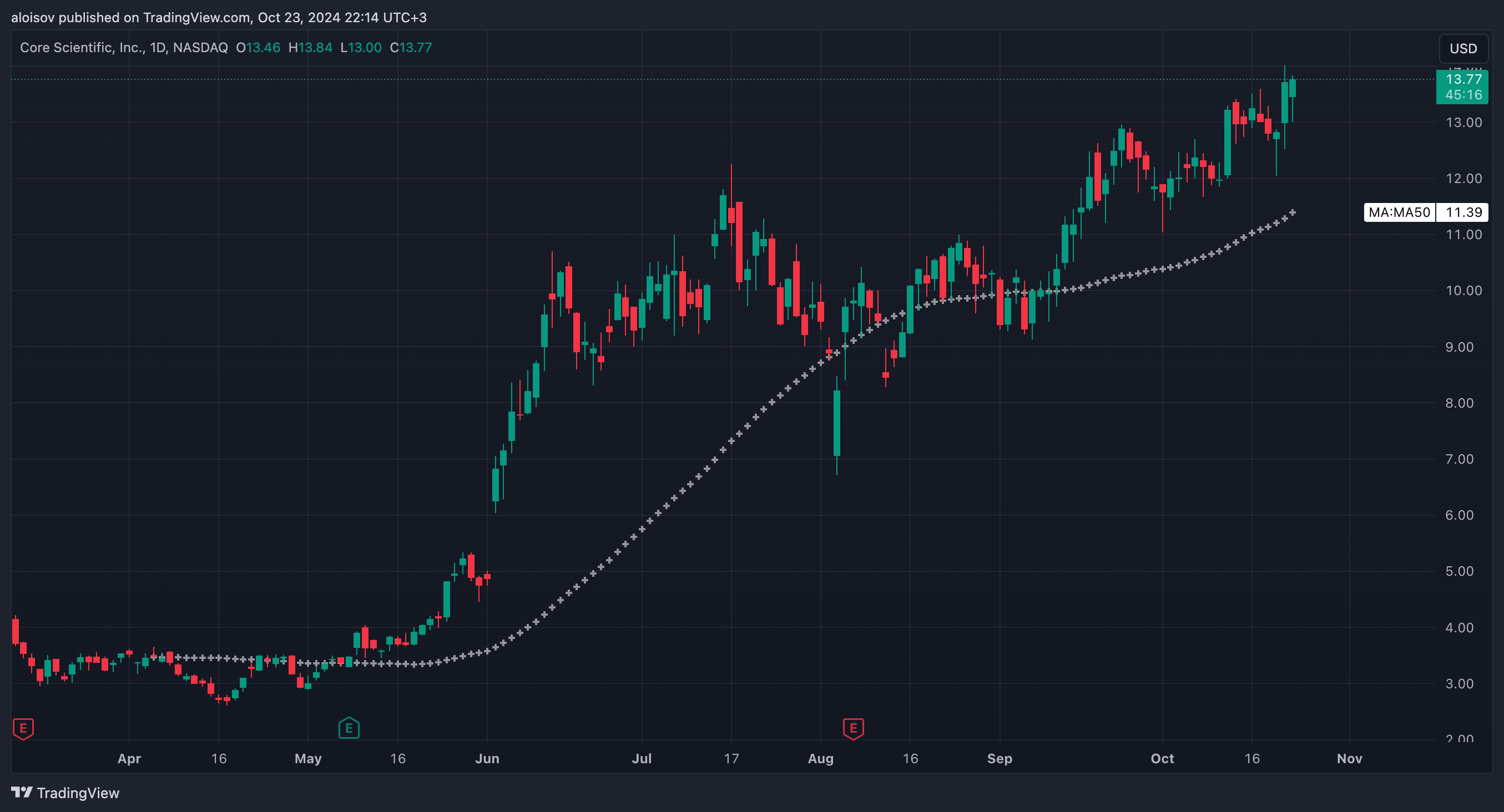The width and height of the screenshot is (1504, 812).
Task: Click the May date axis label
Action: click(x=307, y=758)
